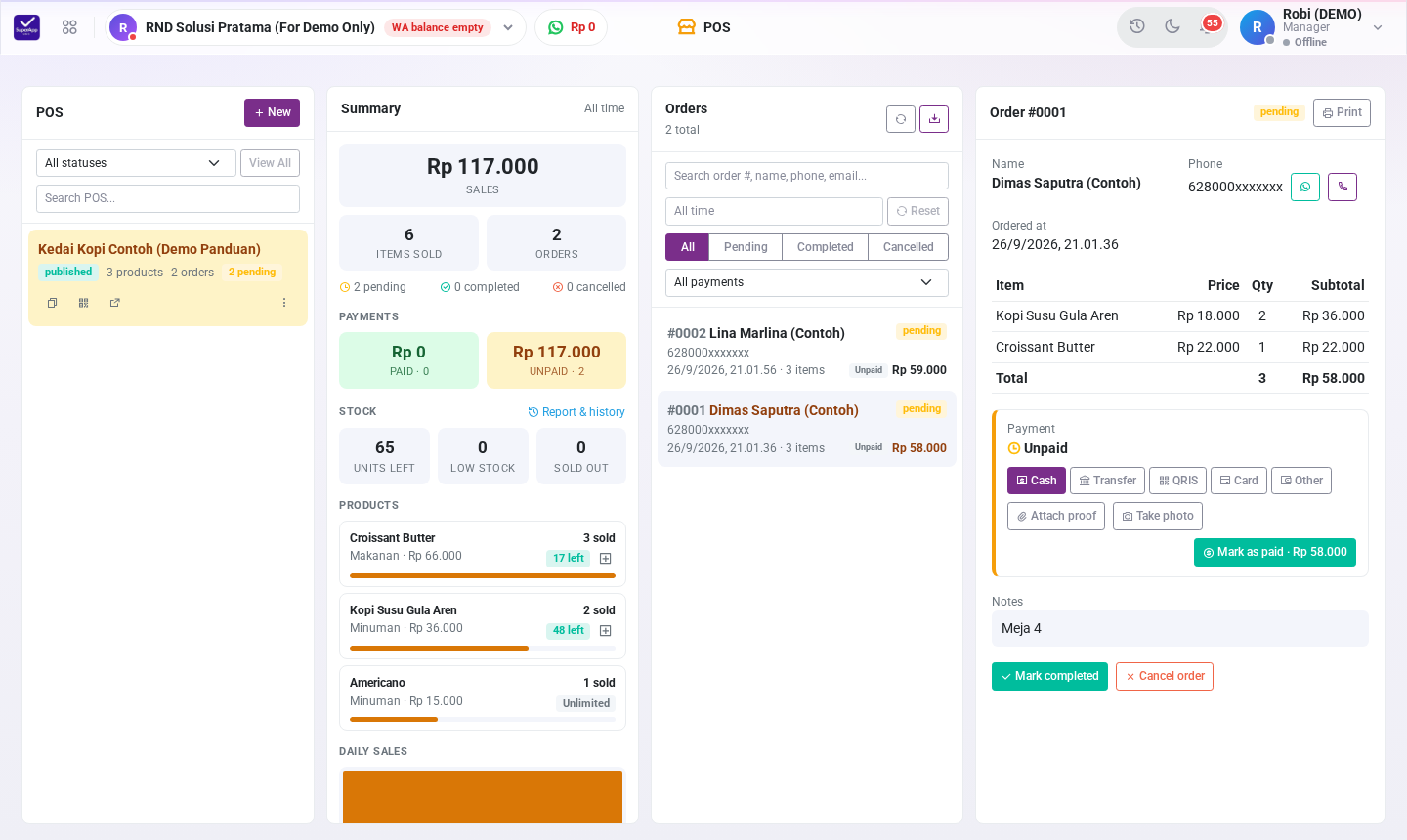Click the Cancel order button
Viewport: 1407px width, 840px height.
tap(1165, 676)
